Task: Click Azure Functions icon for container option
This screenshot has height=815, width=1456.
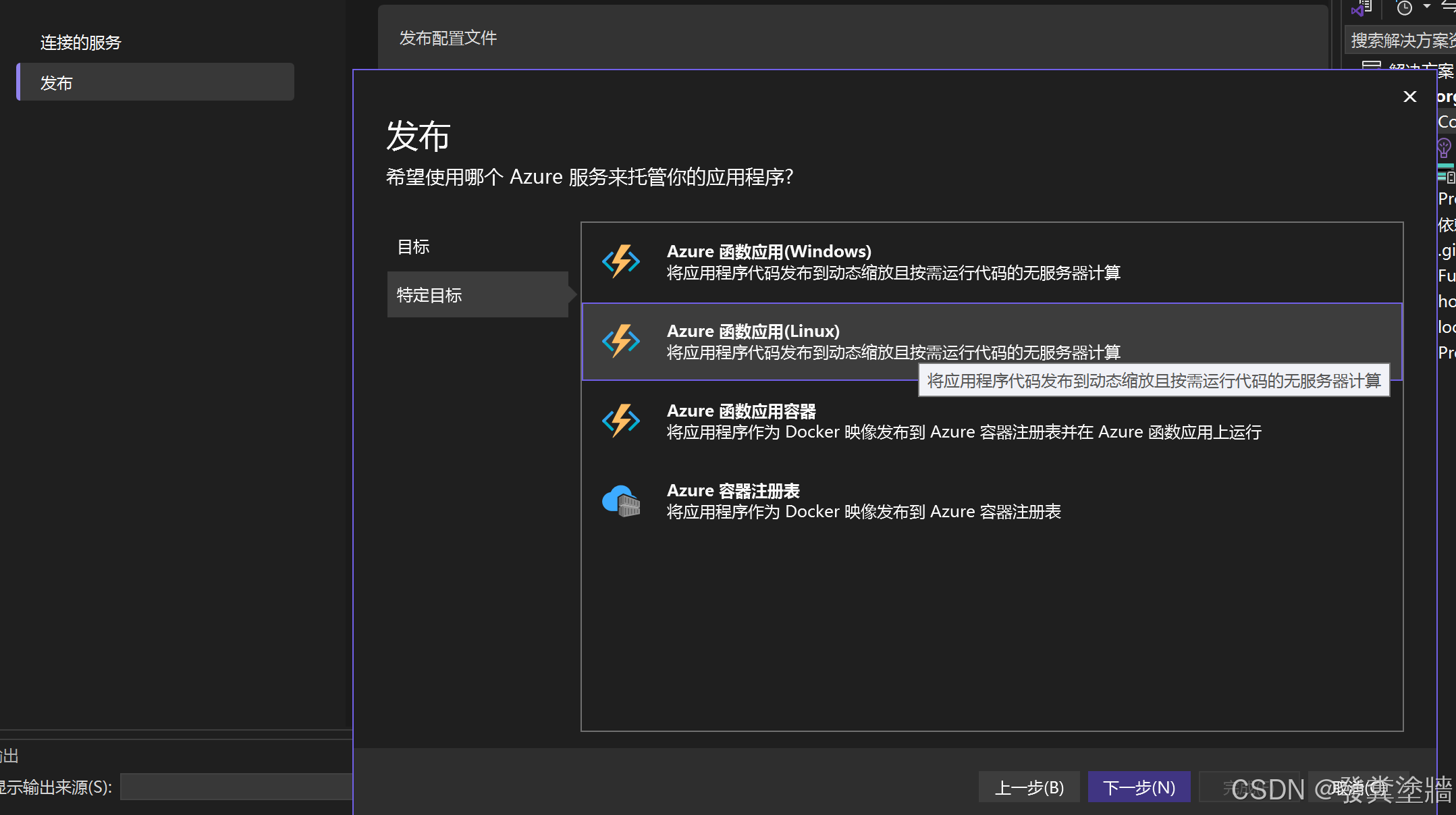Action: tap(621, 421)
